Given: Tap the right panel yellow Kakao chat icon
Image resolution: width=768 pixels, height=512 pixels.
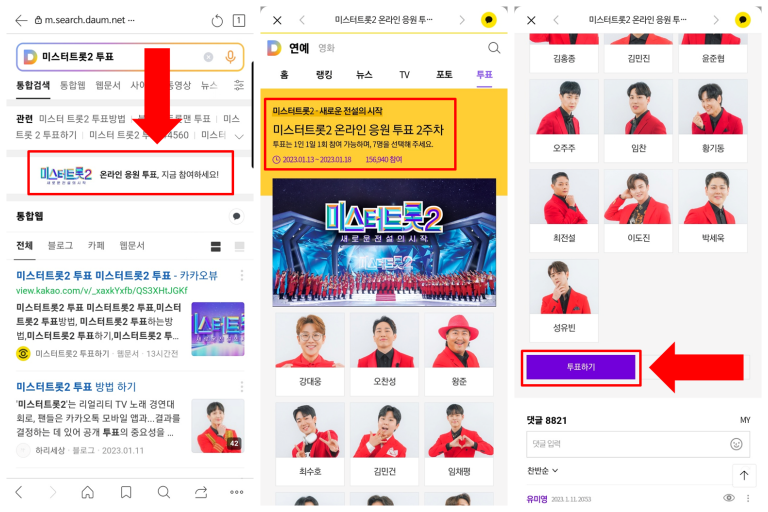Looking at the screenshot, I should [743, 20].
